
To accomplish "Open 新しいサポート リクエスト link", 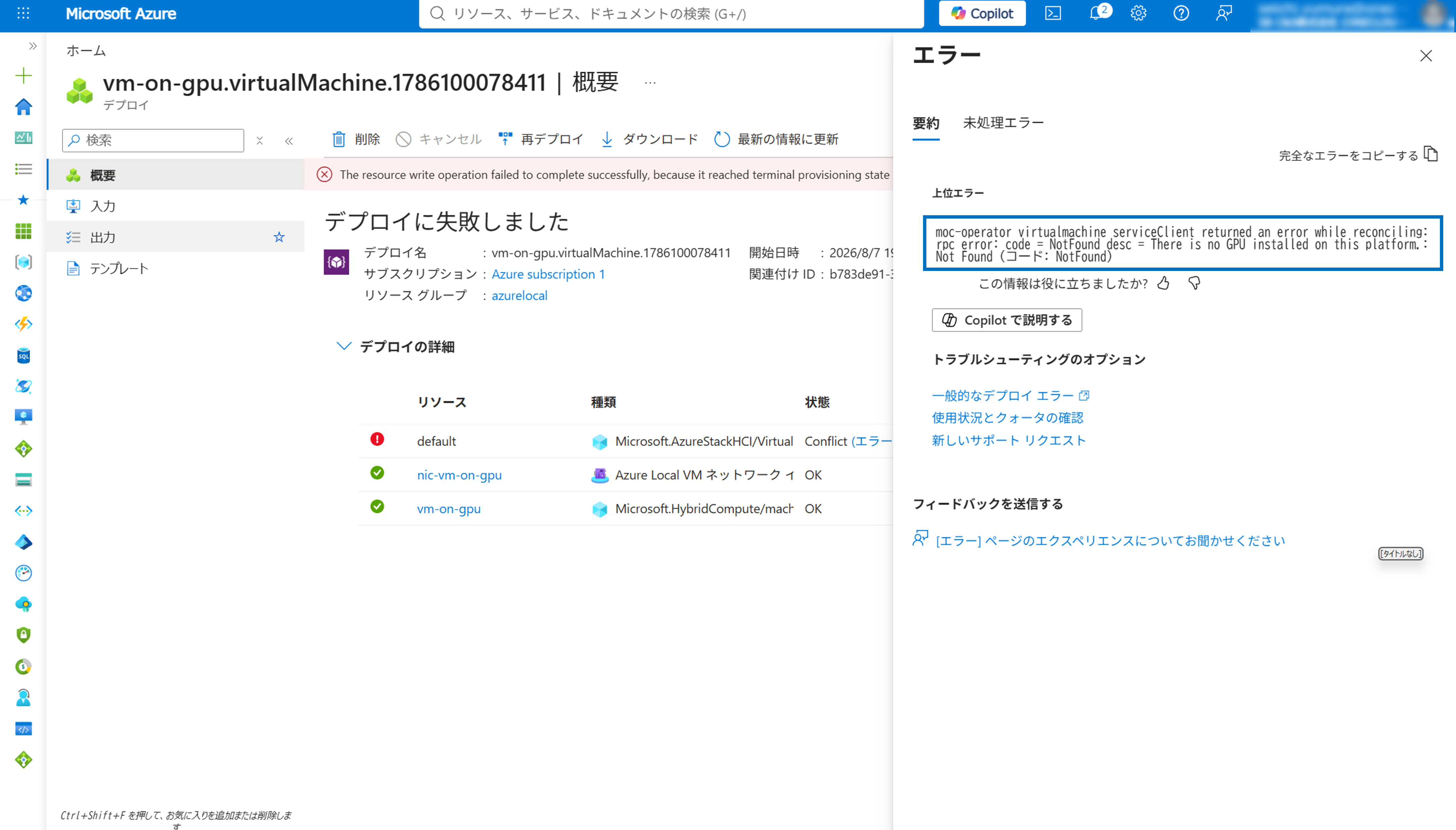I will [1009, 441].
